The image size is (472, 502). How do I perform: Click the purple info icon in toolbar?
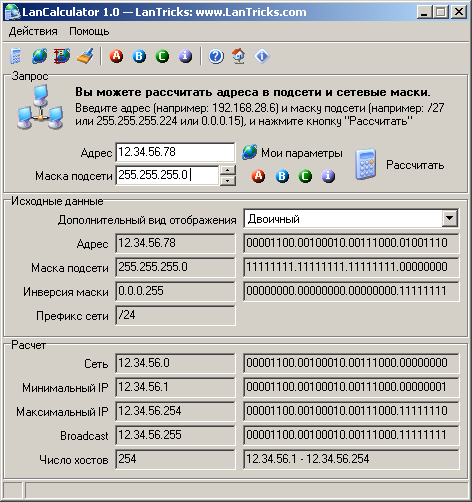(185, 56)
